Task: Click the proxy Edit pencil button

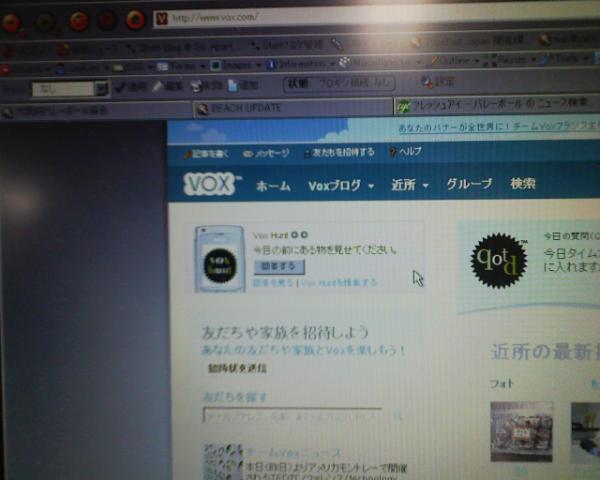Action: (168, 87)
